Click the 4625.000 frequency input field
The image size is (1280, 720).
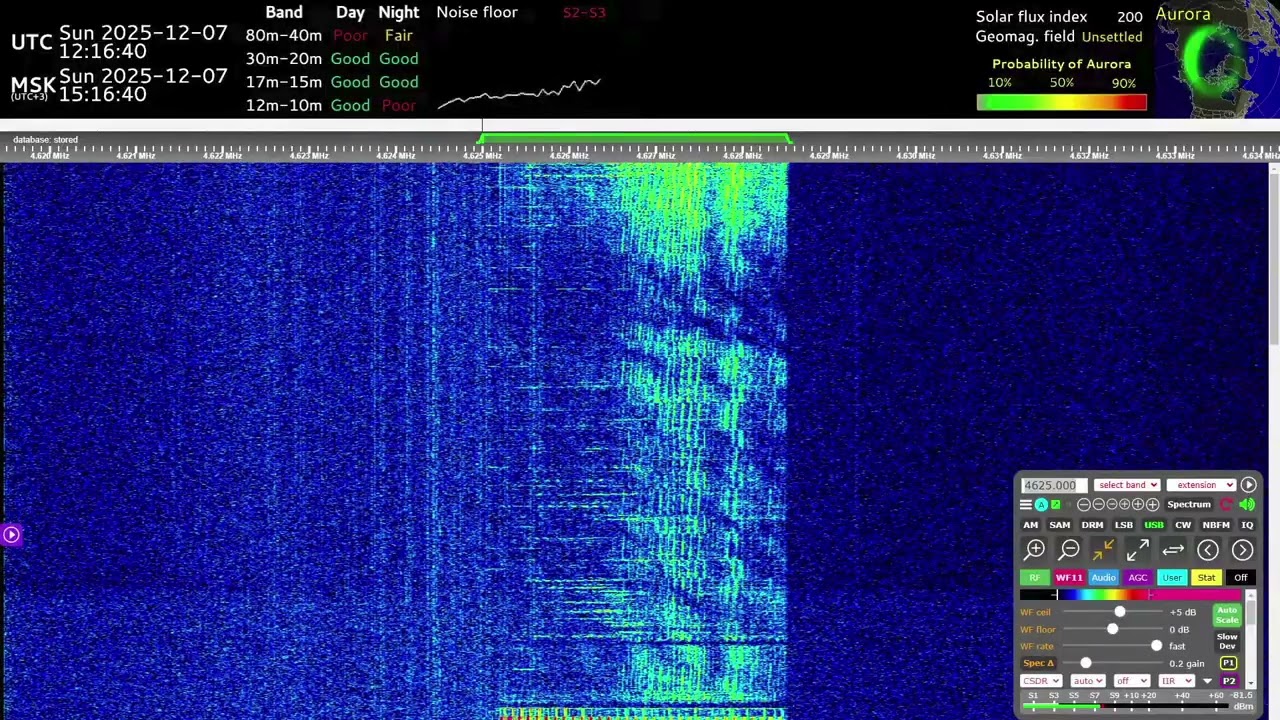(x=1054, y=485)
